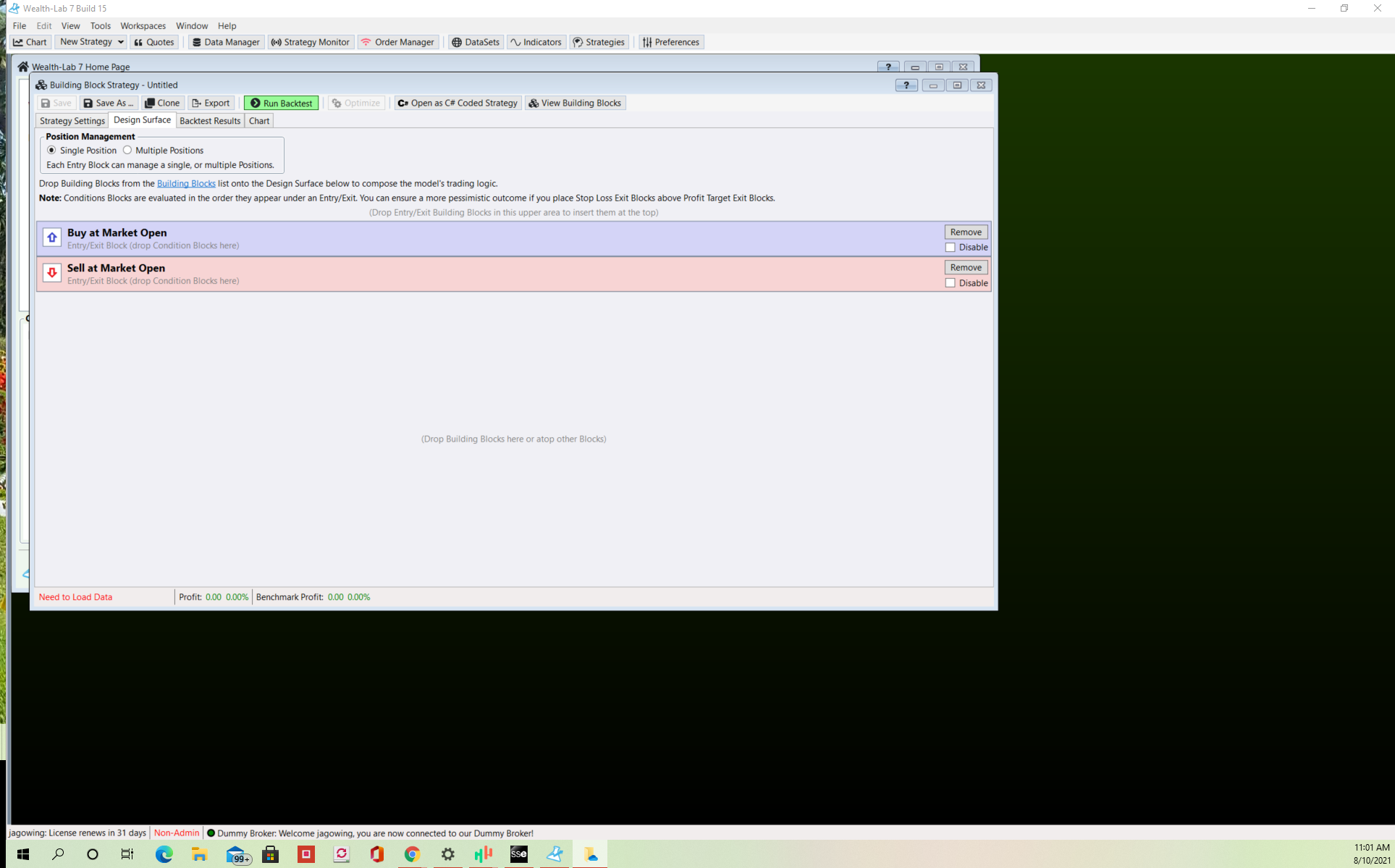Open File Explorer from taskbar

coord(199,854)
